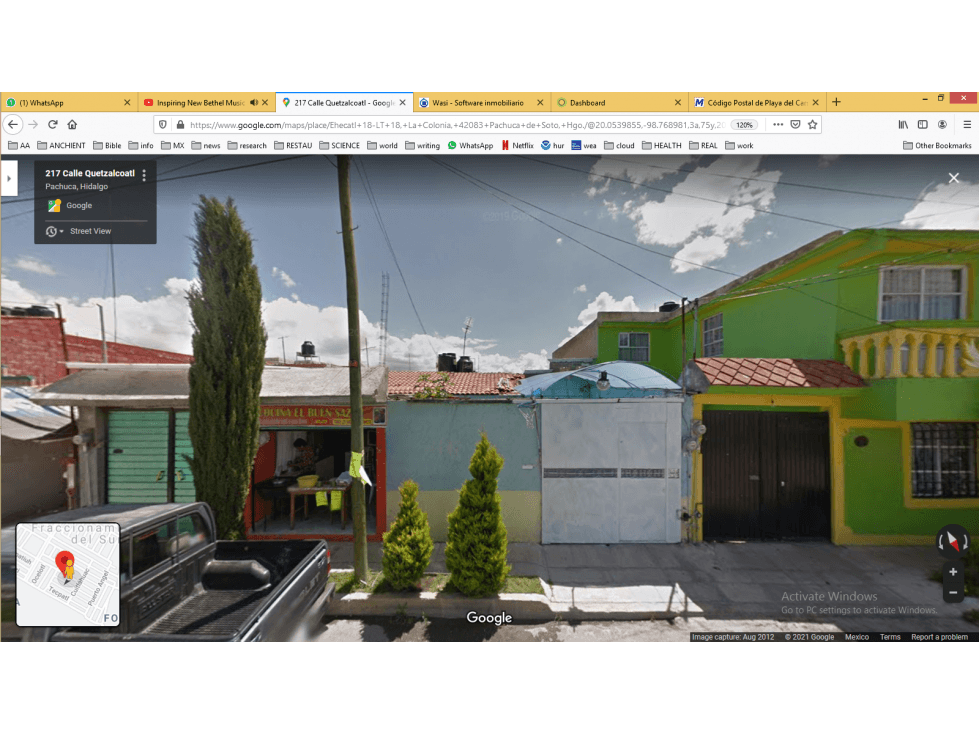Close the Wasi Software inmobiliario tab
Image resolution: width=979 pixels, height=734 pixels.
tap(540, 102)
